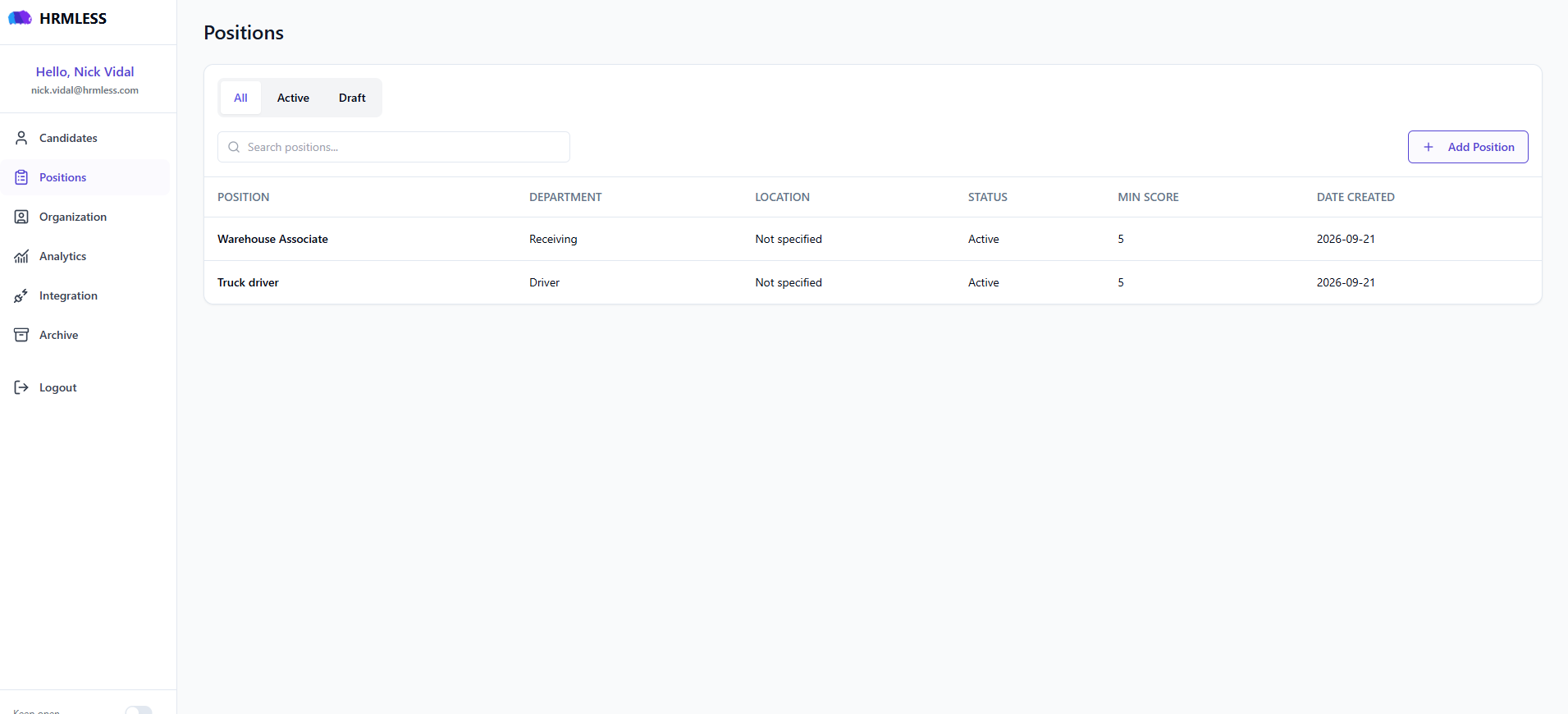Click the MIN SCORE column header
The width and height of the screenshot is (1568, 714).
1148,197
